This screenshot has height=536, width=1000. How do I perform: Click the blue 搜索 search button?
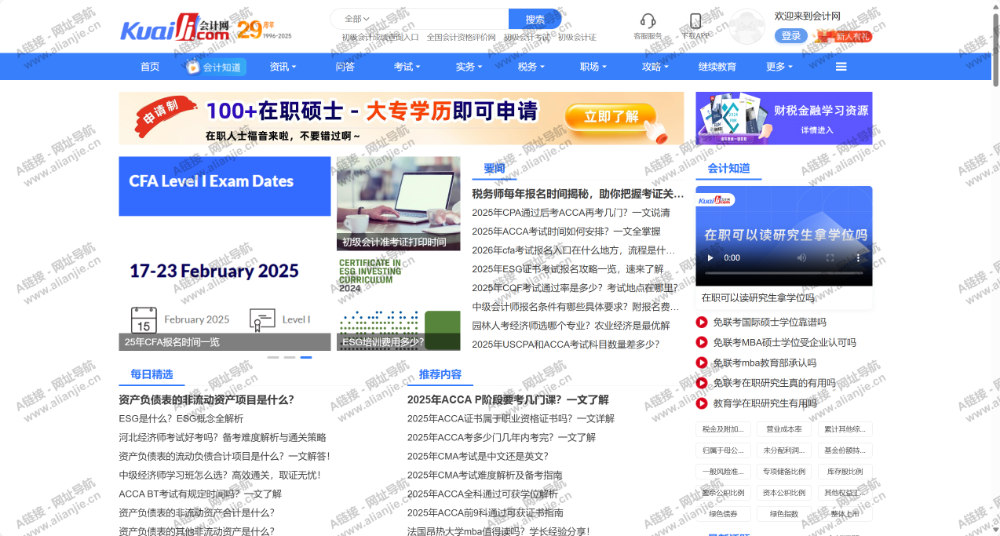pos(535,19)
